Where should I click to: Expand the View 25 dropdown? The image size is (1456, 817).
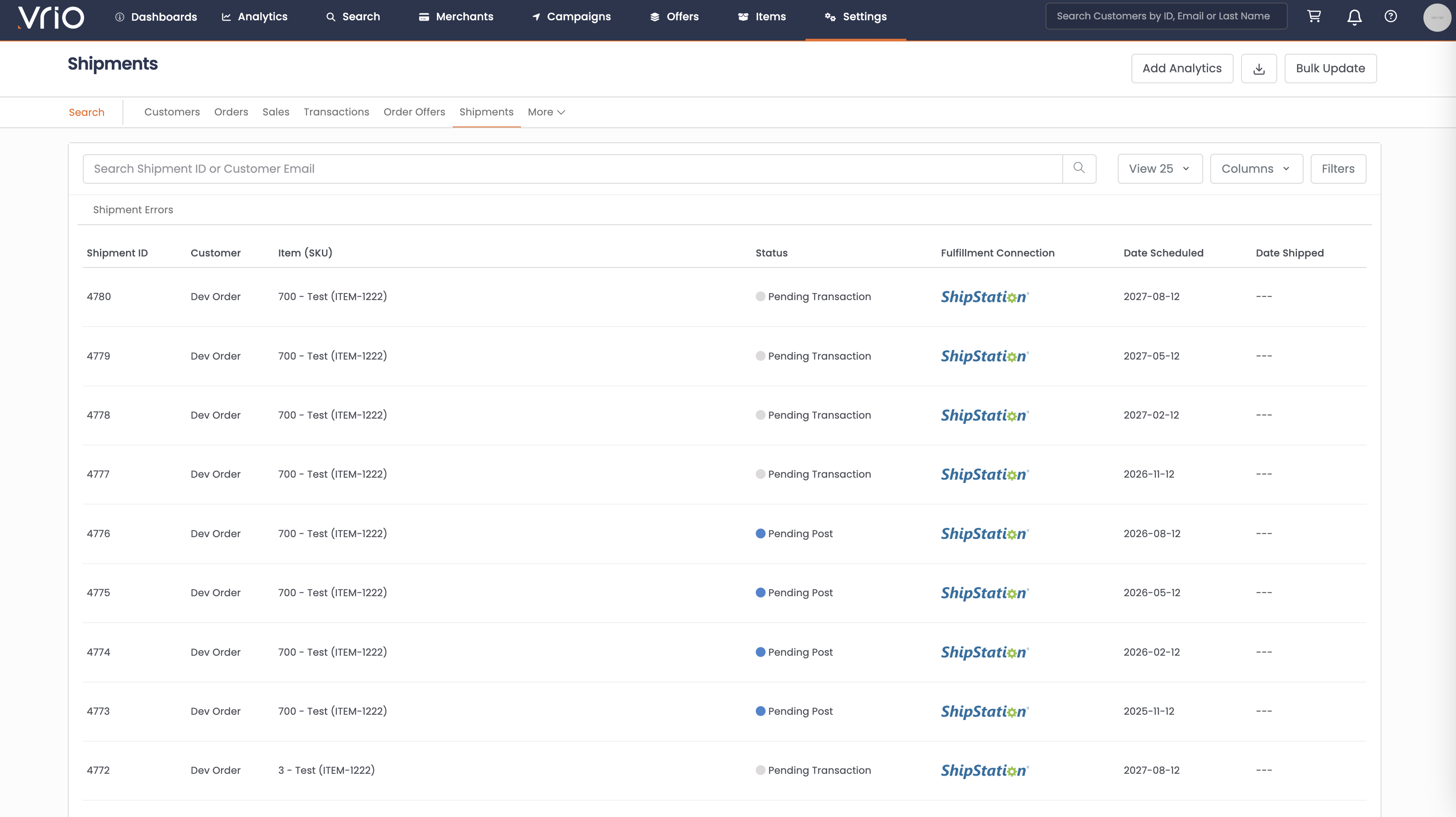1159,168
